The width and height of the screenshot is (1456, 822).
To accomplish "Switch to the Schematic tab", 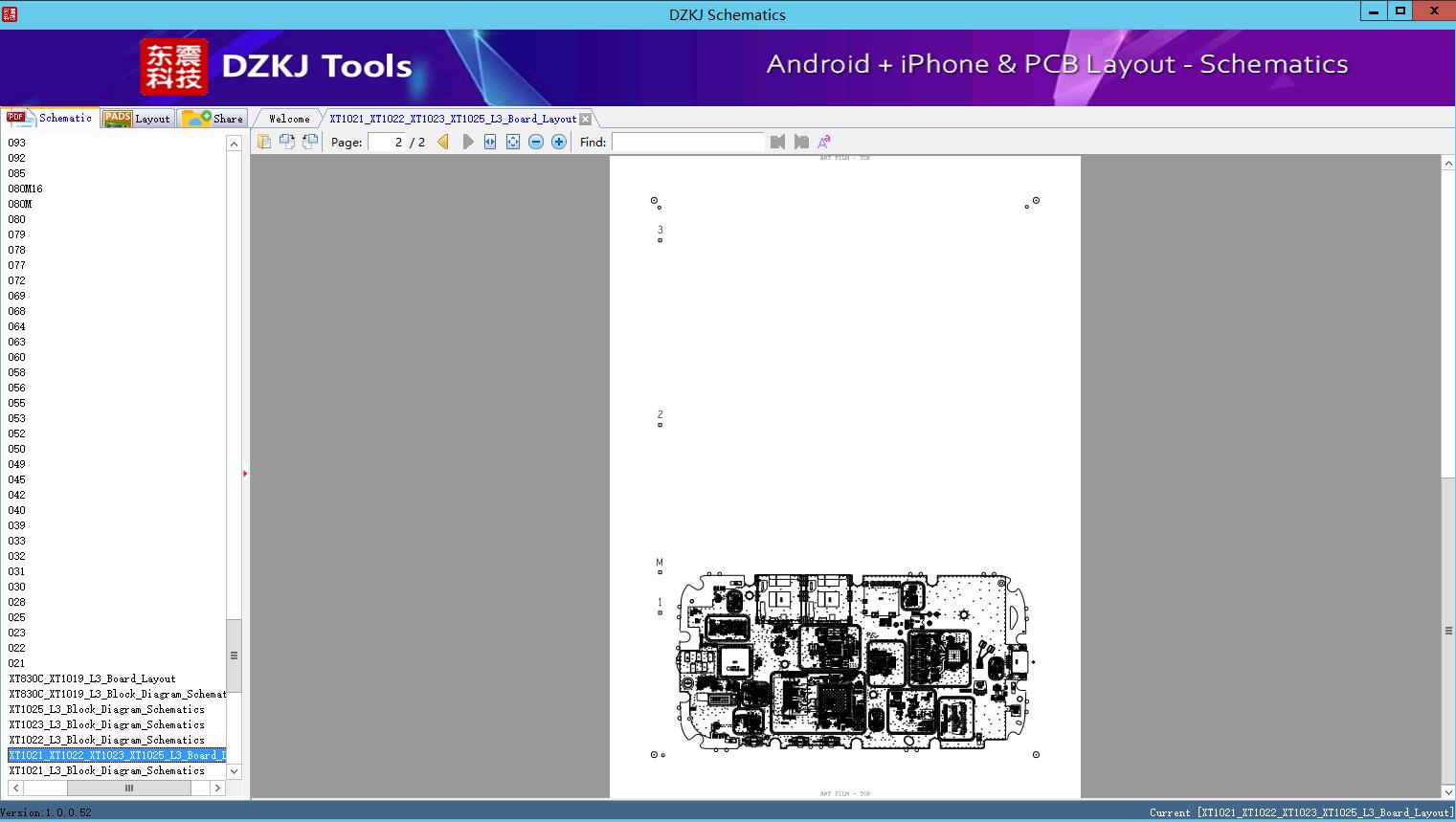I will [50, 118].
